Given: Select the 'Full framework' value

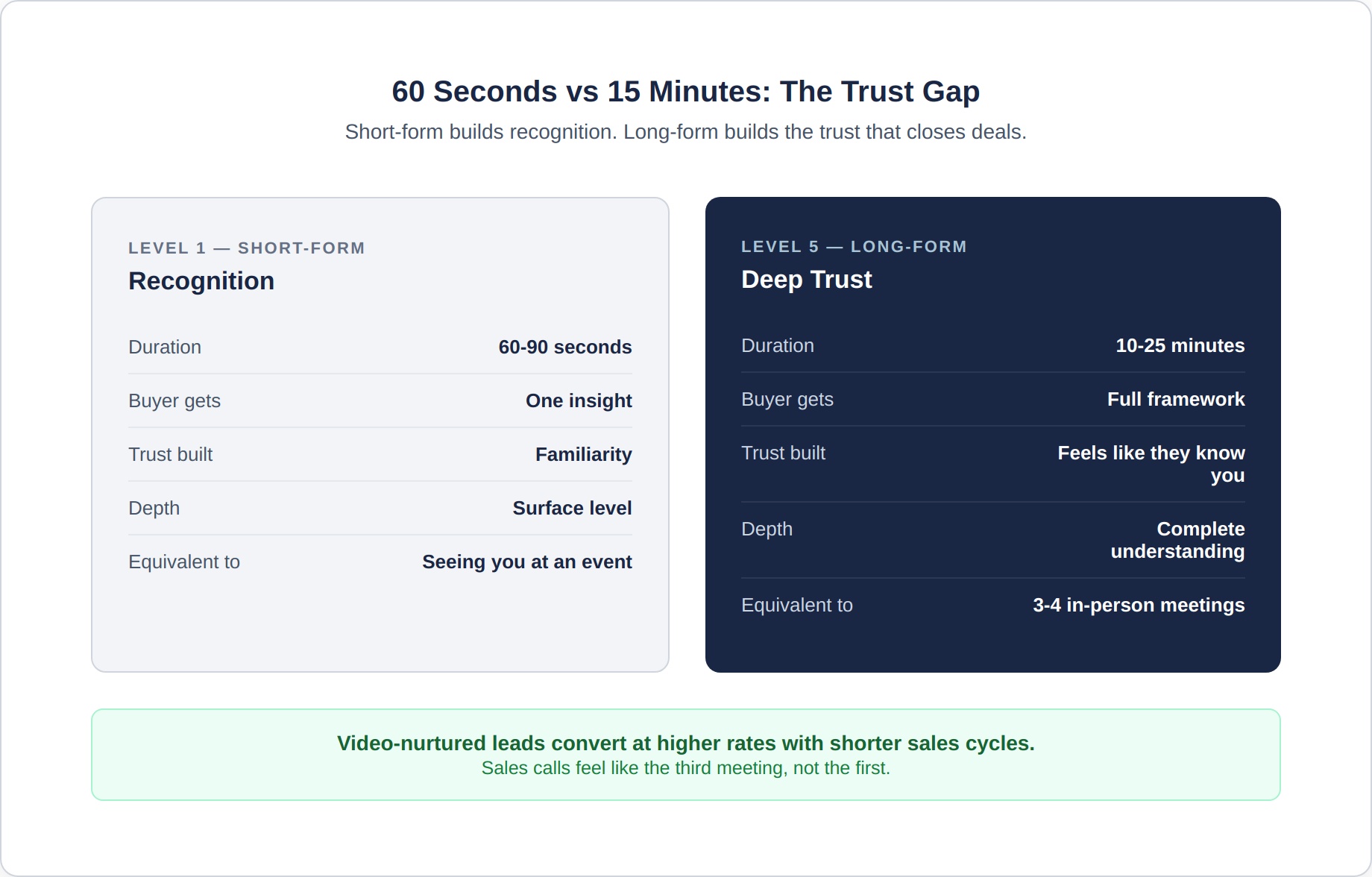Looking at the screenshot, I should (1175, 400).
